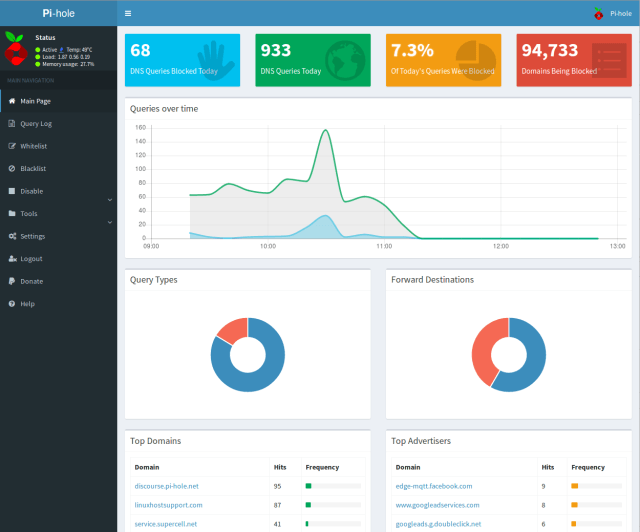The image size is (640, 532).
Task: Click the DNS Queries Blocked Today box
Action: coord(183,60)
